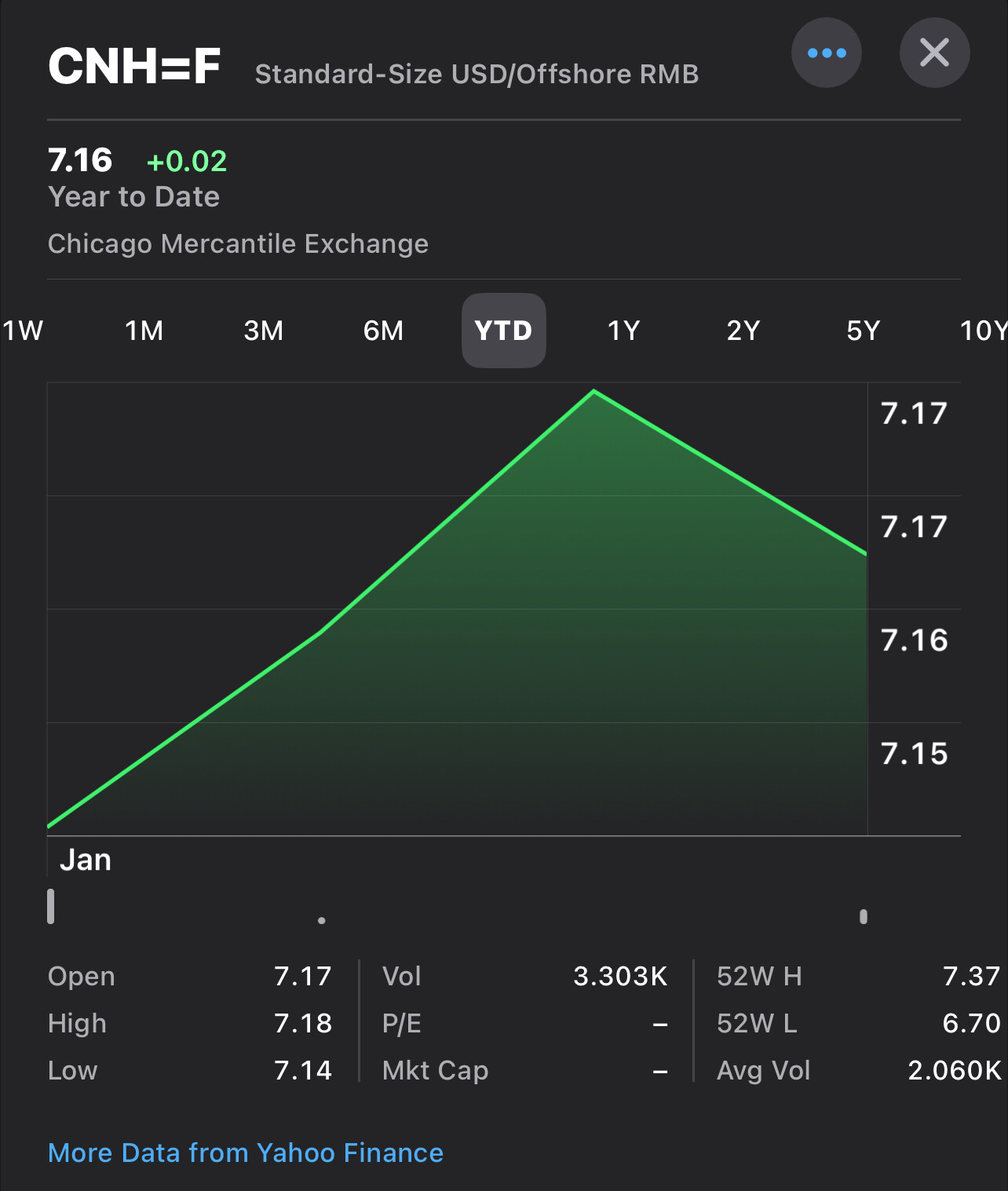Switch to the 1Y chart view
1008x1191 pixels.
coord(624,331)
